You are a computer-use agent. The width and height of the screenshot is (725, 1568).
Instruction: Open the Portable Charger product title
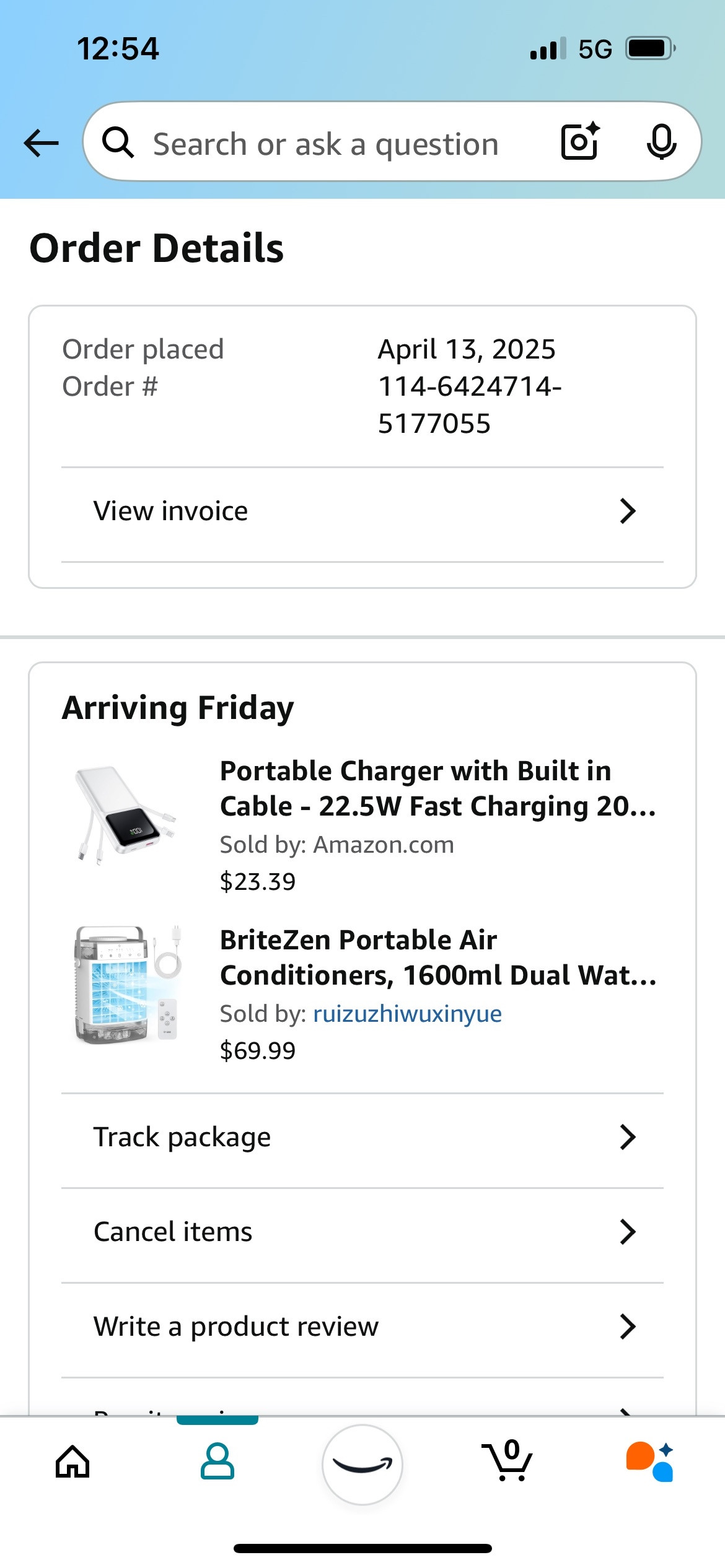[x=438, y=788]
